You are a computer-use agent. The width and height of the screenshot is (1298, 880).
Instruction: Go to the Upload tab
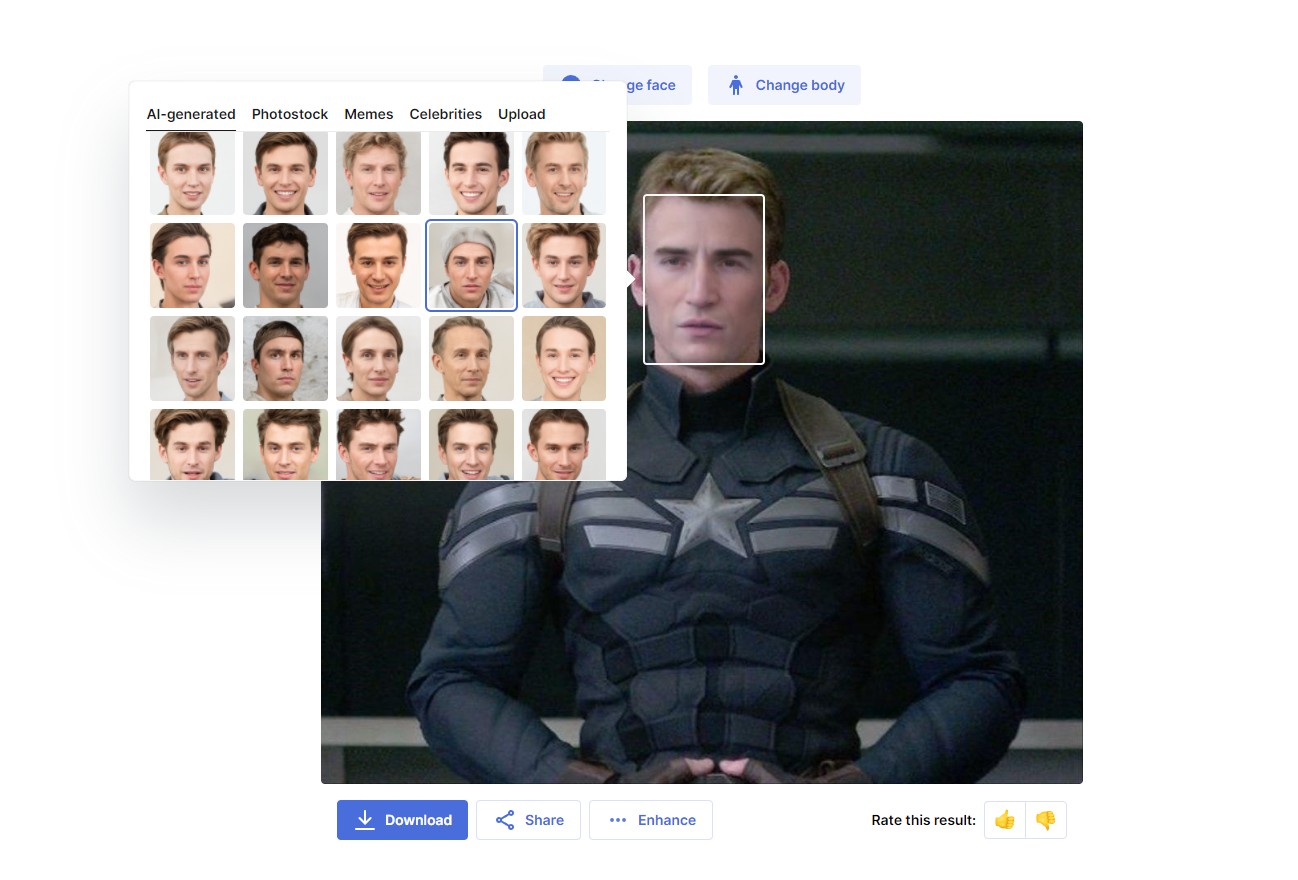pos(522,114)
